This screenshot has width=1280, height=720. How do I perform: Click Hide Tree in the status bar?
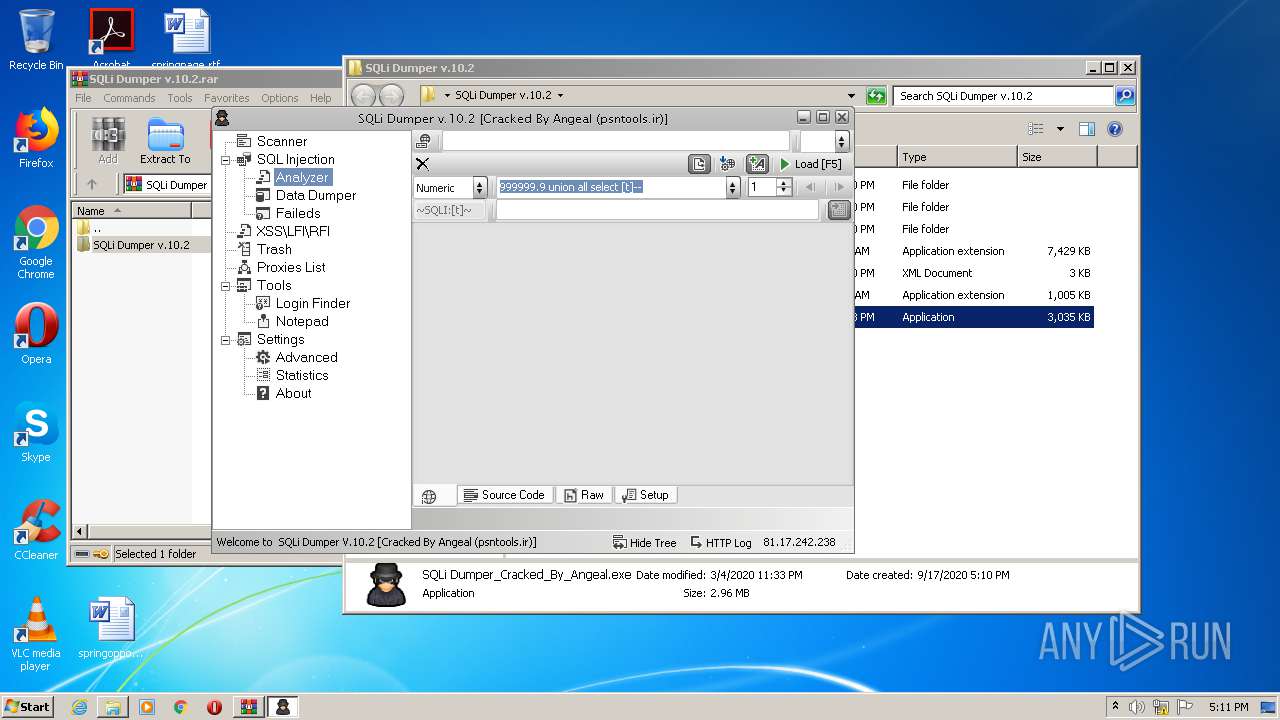coord(644,543)
